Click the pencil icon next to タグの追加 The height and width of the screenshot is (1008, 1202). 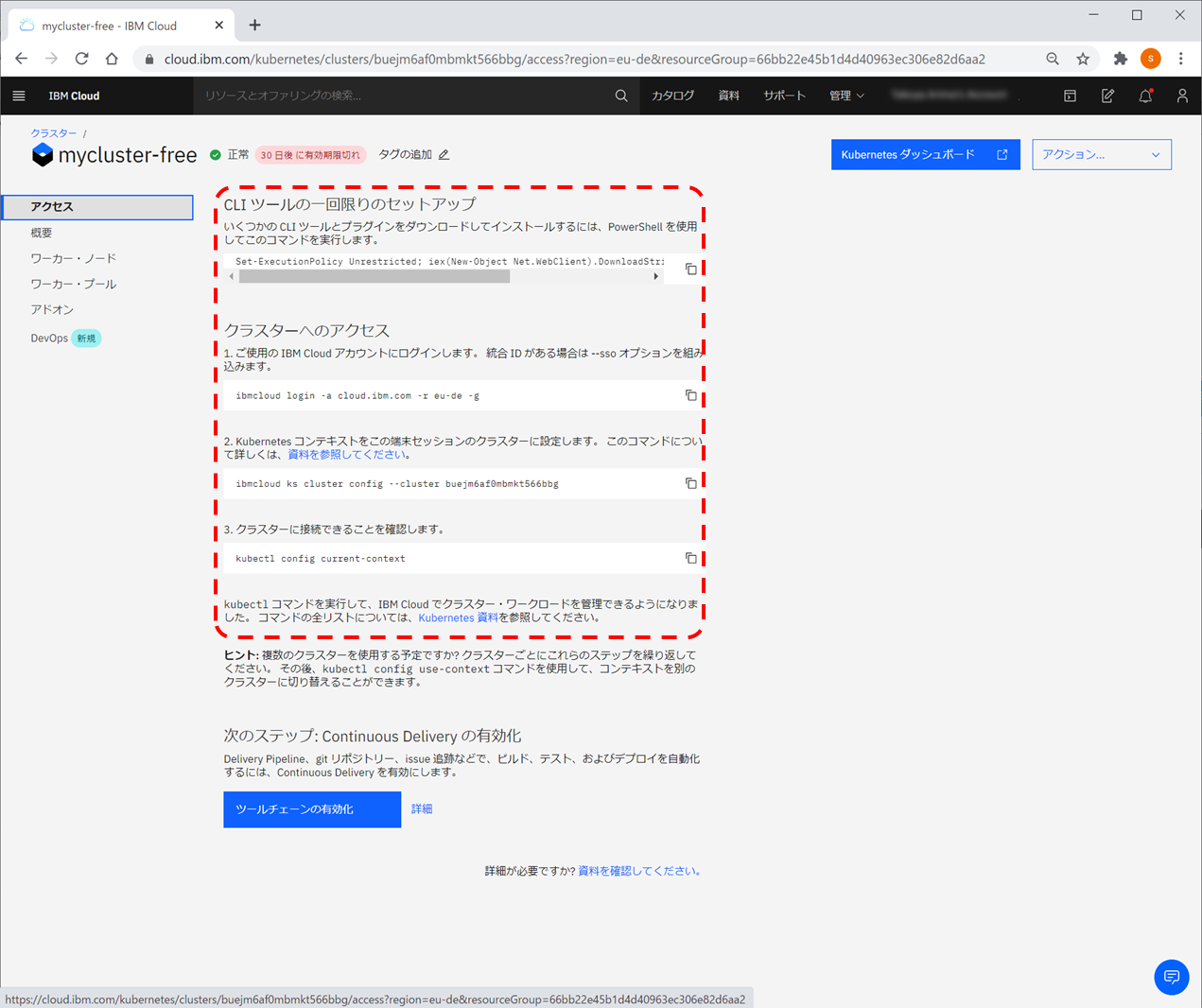444,154
